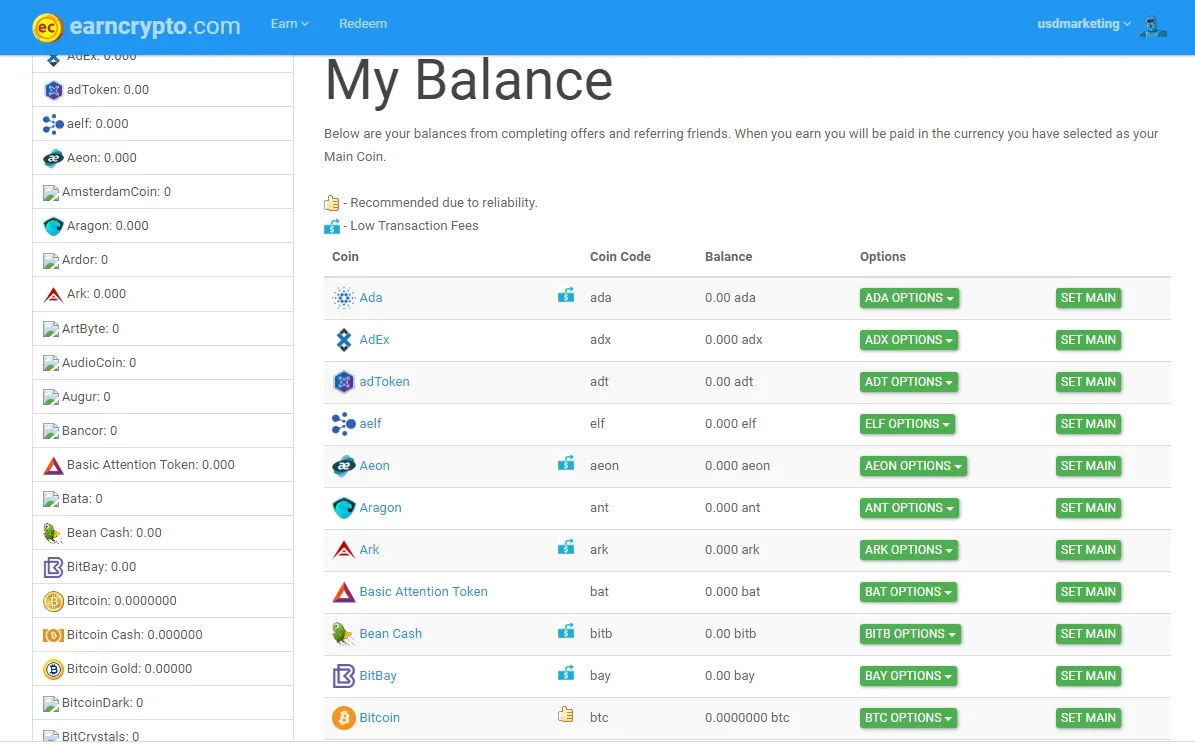Open the Basic Attention Token link
Screen dimensions: 1195x744
click(423, 592)
